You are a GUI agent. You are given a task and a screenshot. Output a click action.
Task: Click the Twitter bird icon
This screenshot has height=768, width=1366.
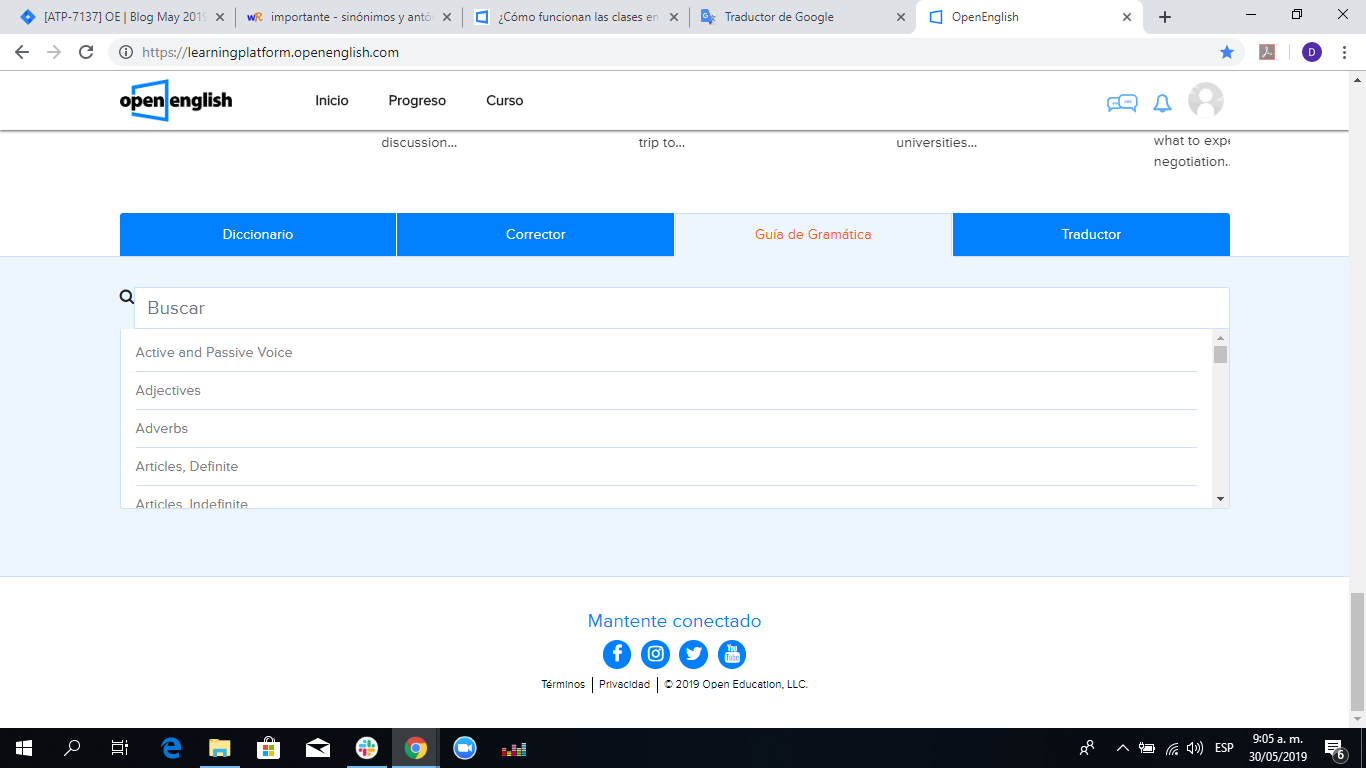tap(693, 654)
